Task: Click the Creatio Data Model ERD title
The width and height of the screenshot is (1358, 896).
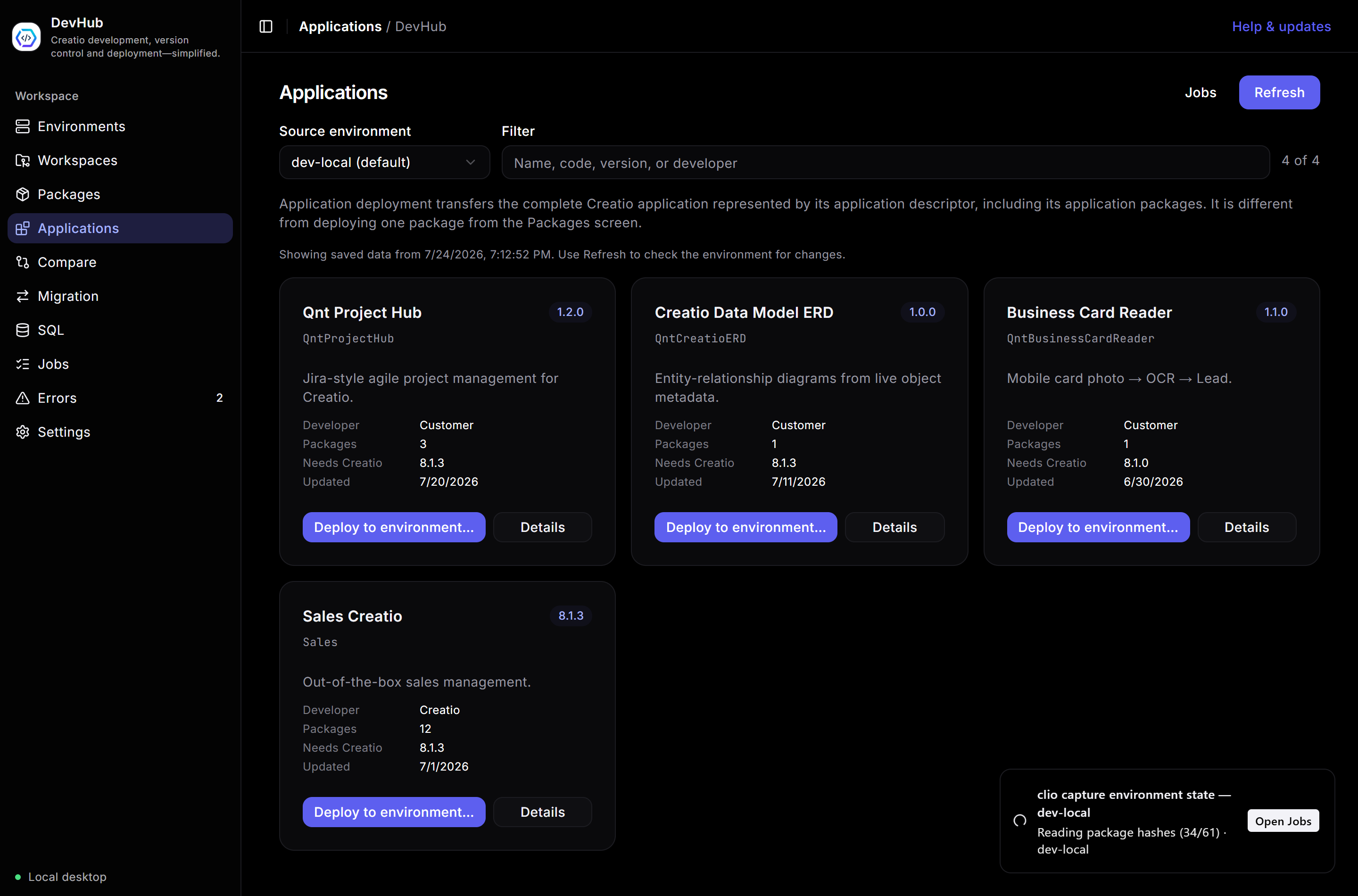Action: click(744, 313)
